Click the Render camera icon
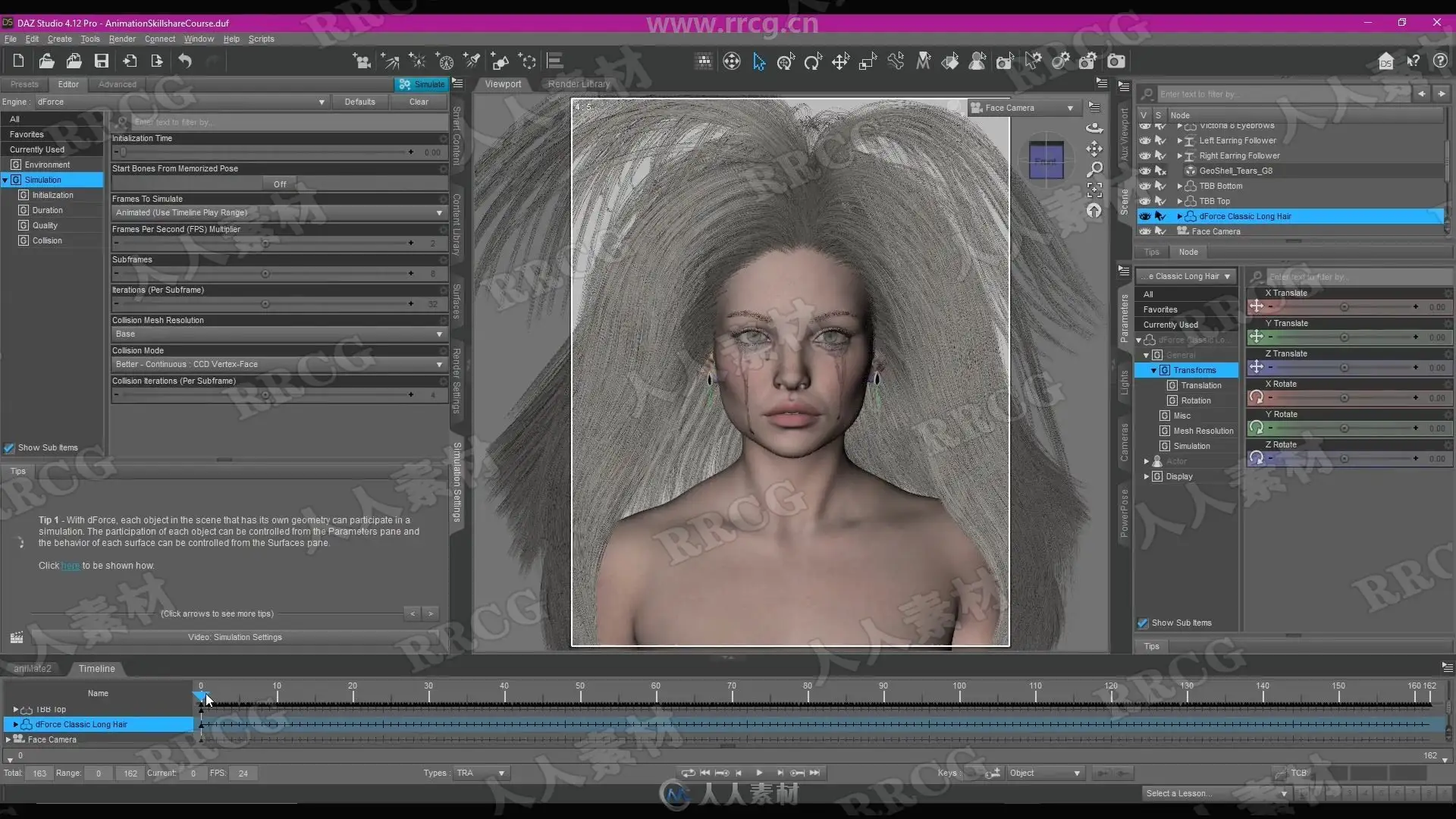 (x=1116, y=61)
